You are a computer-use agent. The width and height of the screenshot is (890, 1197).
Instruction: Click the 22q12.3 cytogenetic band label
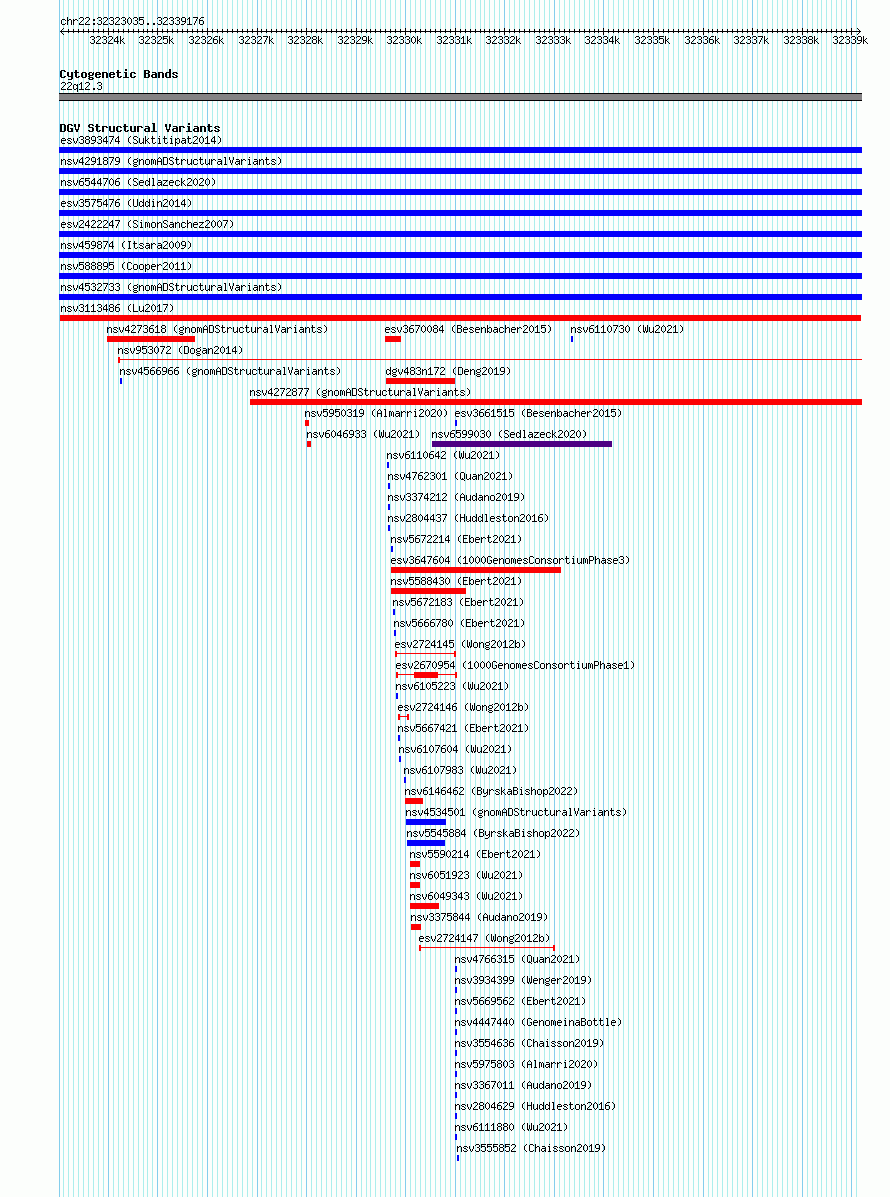point(81,86)
